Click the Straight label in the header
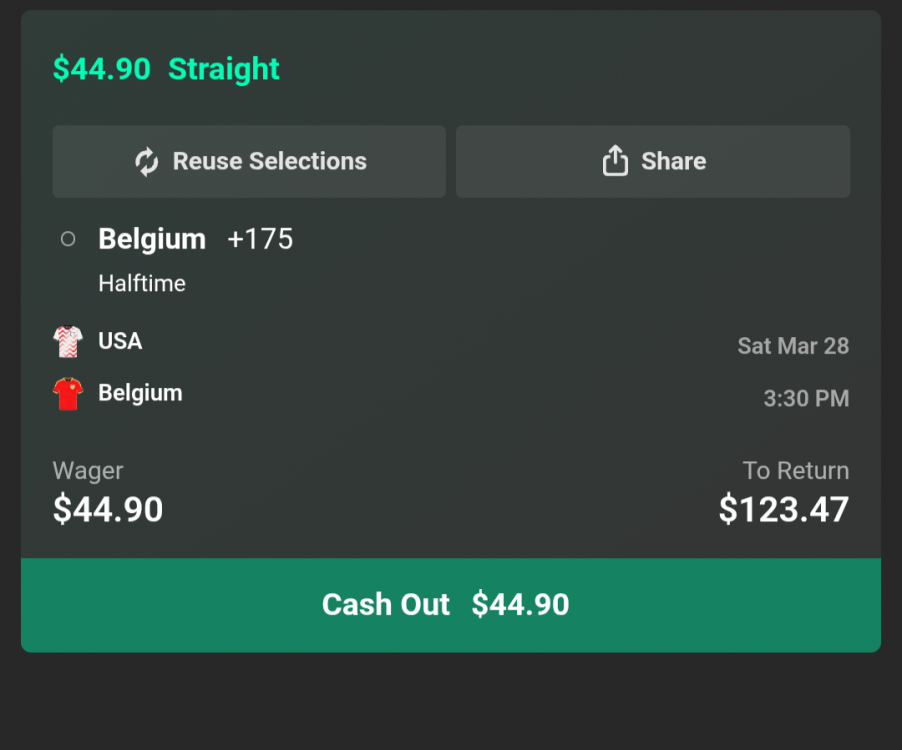Image resolution: width=902 pixels, height=750 pixels. coord(223,69)
